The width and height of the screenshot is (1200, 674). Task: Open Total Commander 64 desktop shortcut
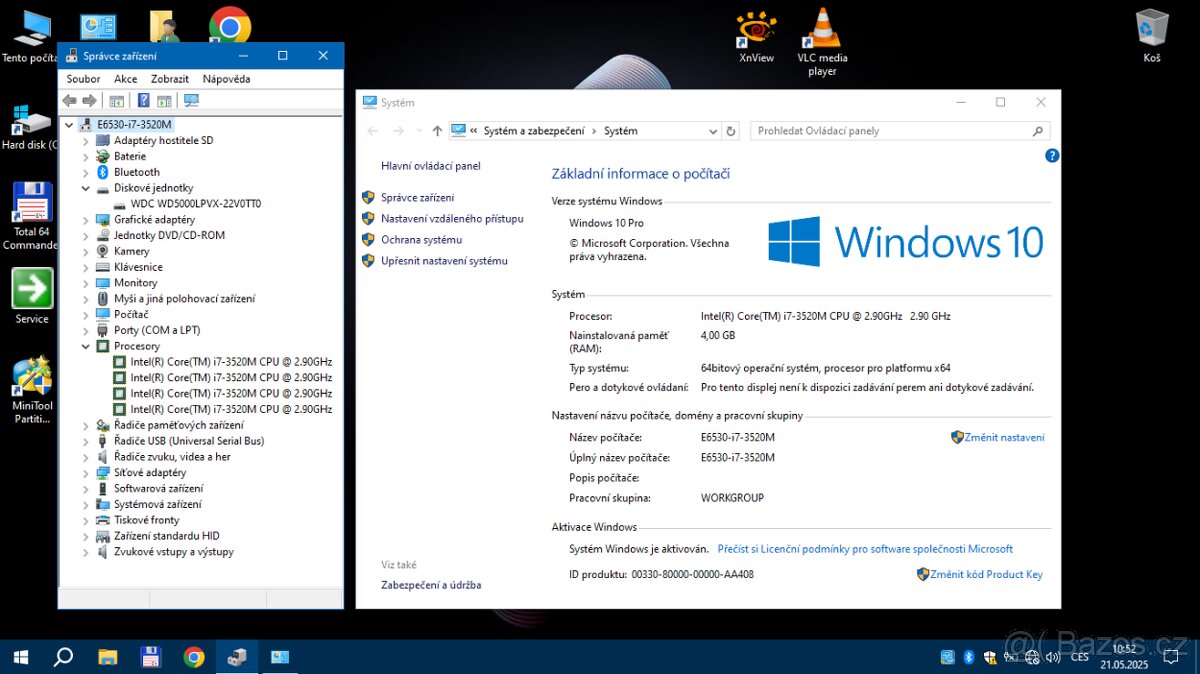pyautogui.click(x=31, y=216)
